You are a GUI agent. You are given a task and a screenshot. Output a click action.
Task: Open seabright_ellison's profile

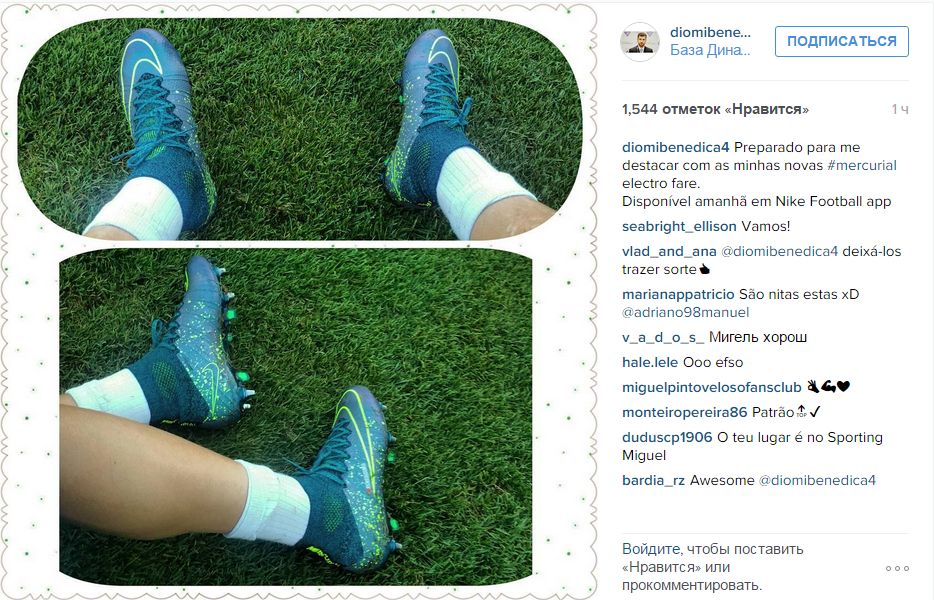tap(679, 226)
